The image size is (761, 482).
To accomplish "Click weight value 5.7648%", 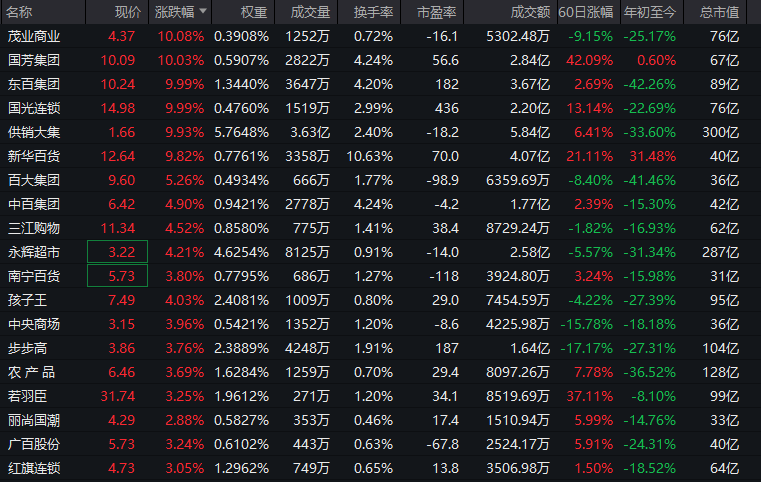I will [x=241, y=133].
